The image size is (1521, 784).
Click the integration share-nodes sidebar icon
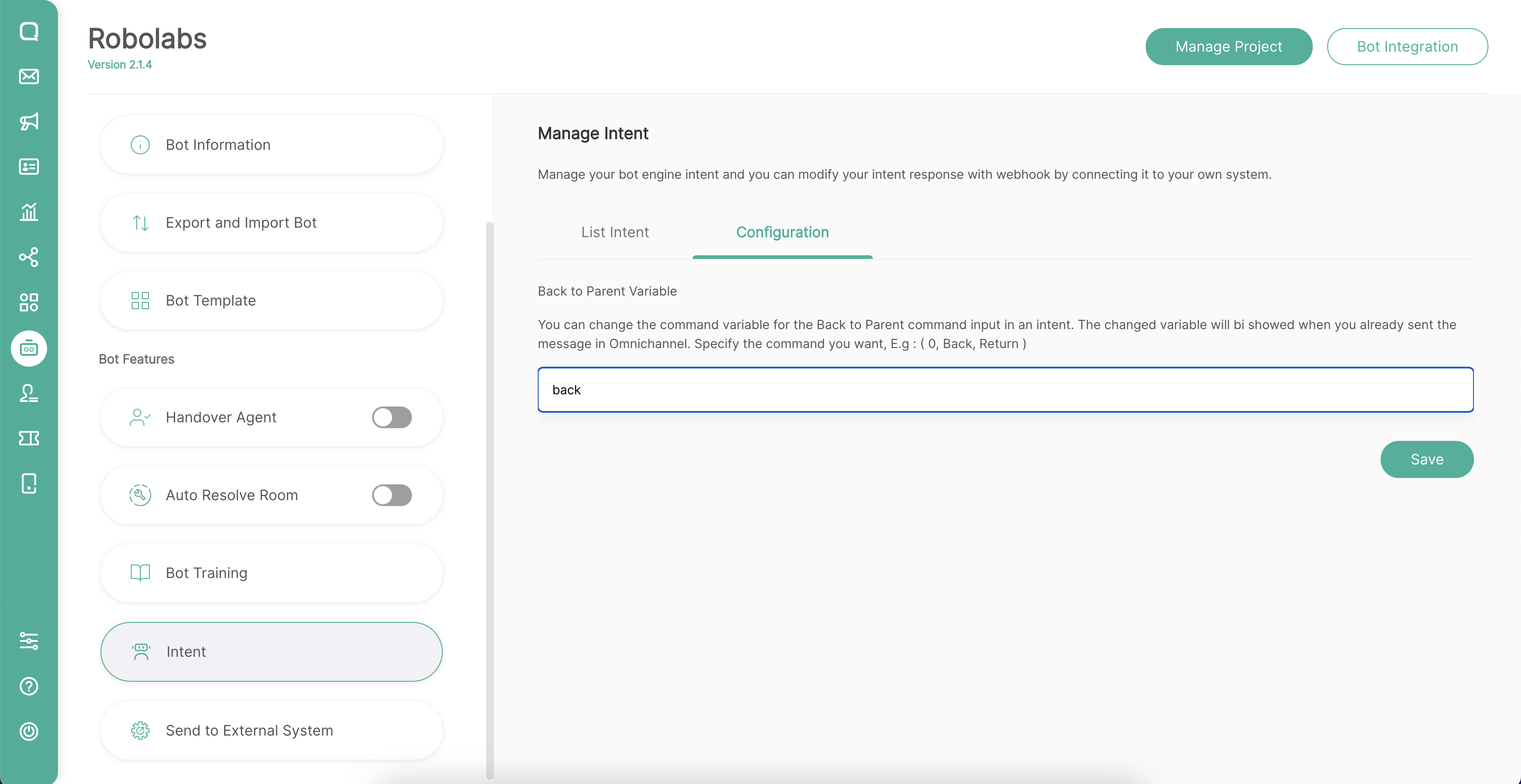point(29,258)
